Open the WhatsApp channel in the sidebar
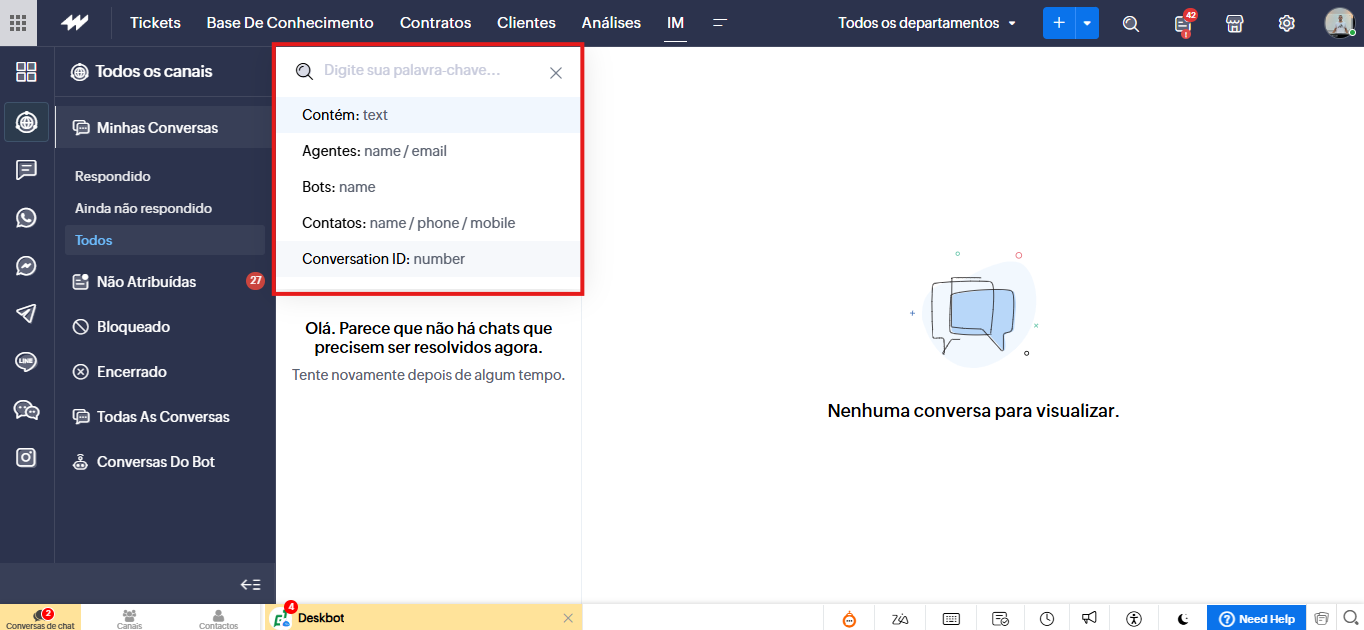Viewport: 1364px width, 630px height. coord(26,218)
